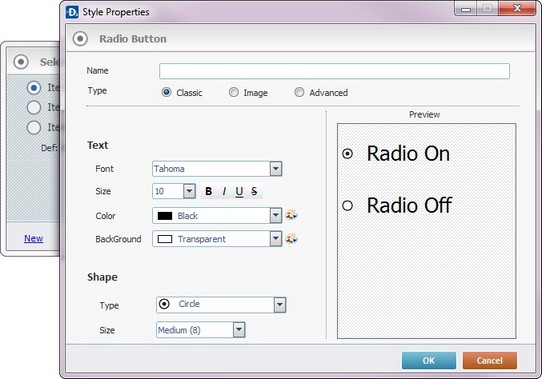Toggle Strikethrough text formatting
This screenshot has height=379, width=542.
coord(254,191)
